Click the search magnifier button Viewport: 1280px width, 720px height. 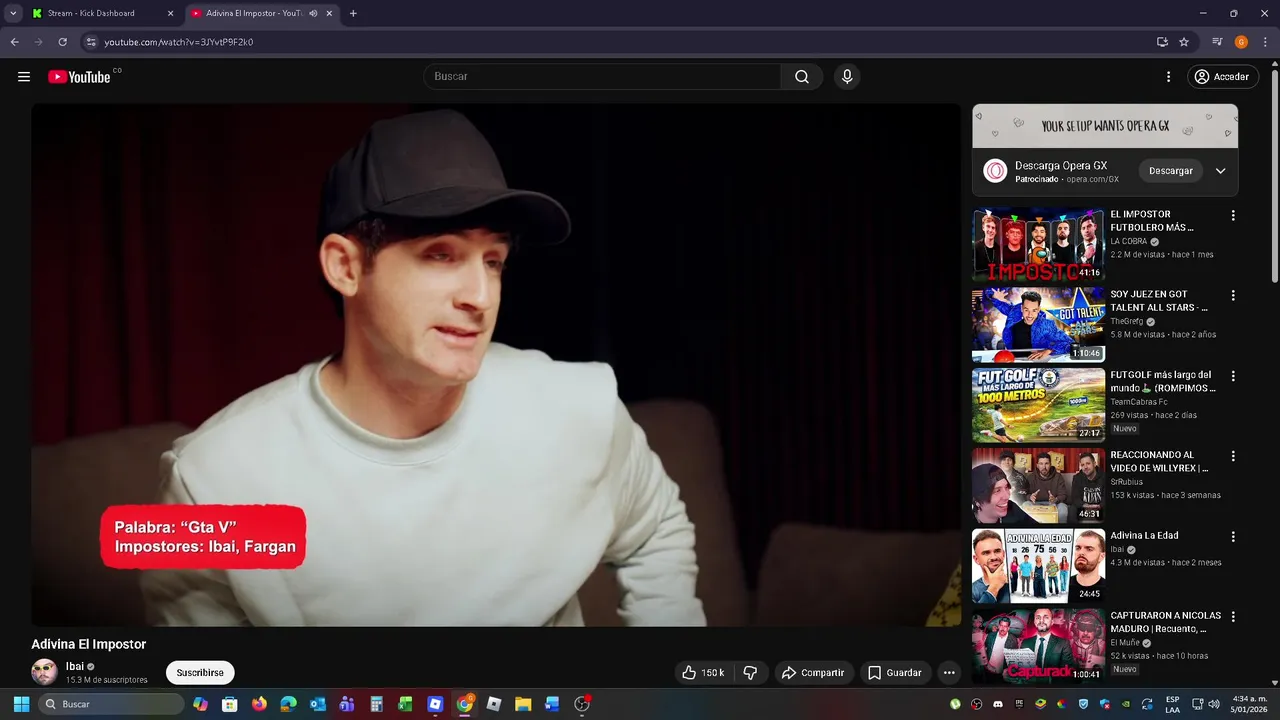[802, 77]
